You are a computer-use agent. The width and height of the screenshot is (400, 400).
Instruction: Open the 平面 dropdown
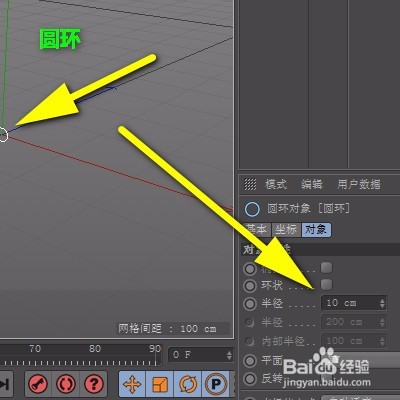point(360,360)
